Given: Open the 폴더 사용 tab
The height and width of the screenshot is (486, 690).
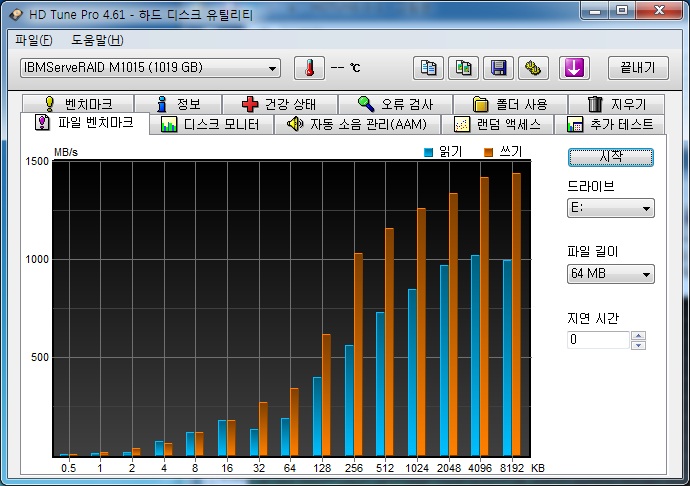Looking at the screenshot, I should tap(510, 104).
